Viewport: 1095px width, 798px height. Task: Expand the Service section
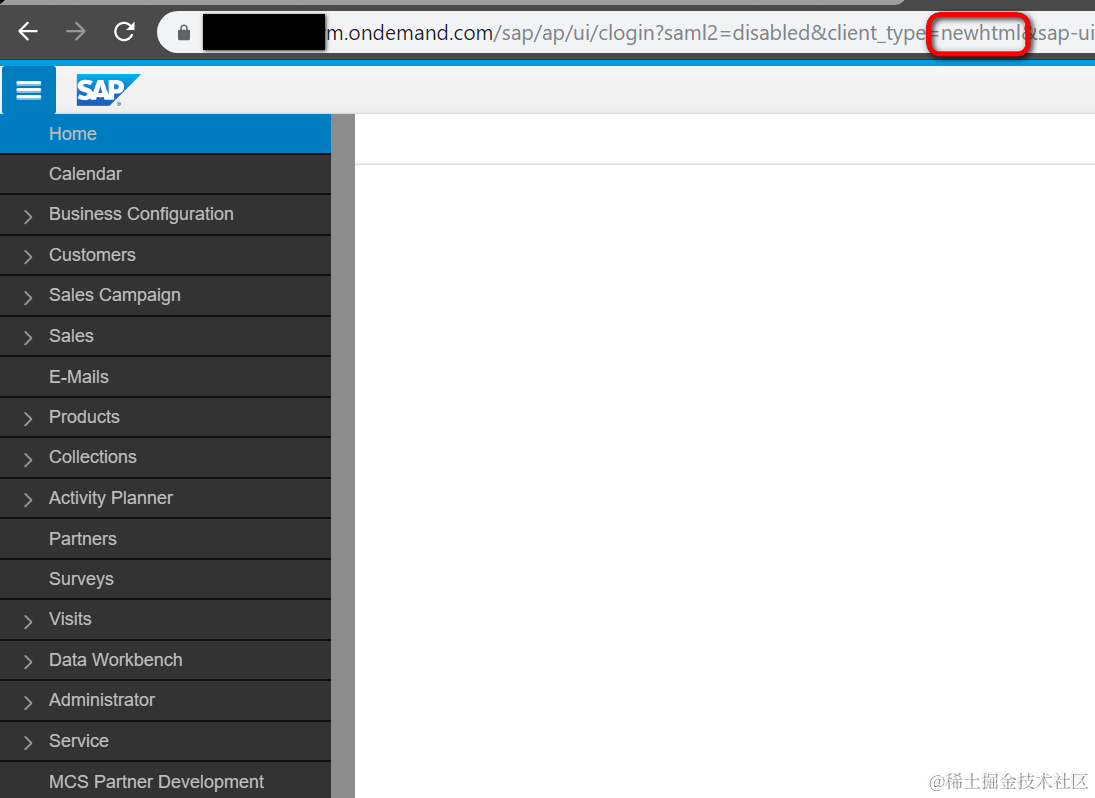point(78,741)
